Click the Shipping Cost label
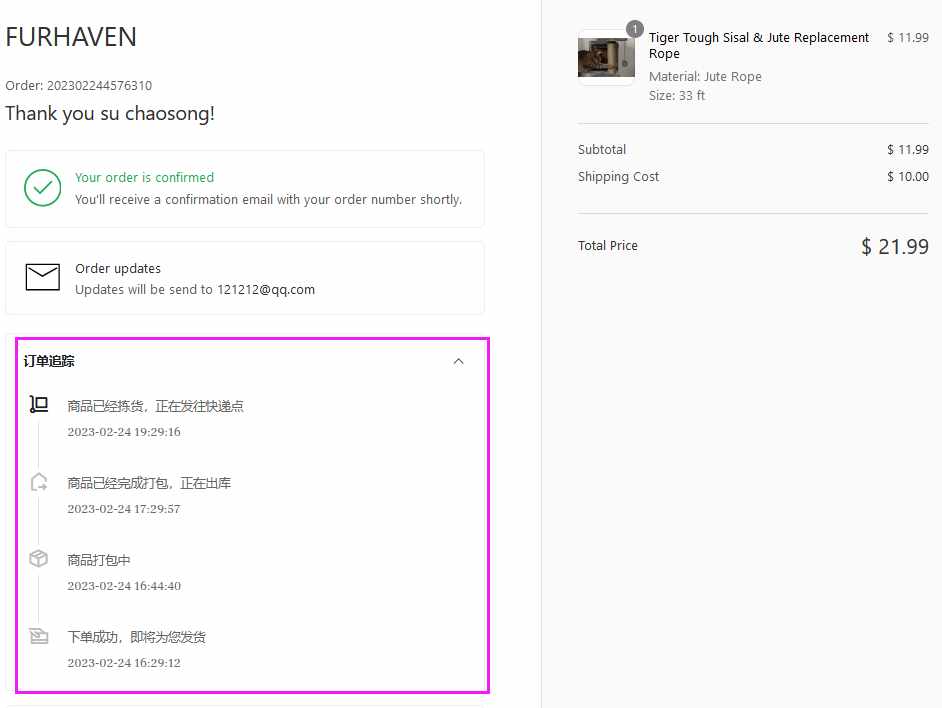Viewport: 942px width, 708px height. pyautogui.click(x=618, y=177)
